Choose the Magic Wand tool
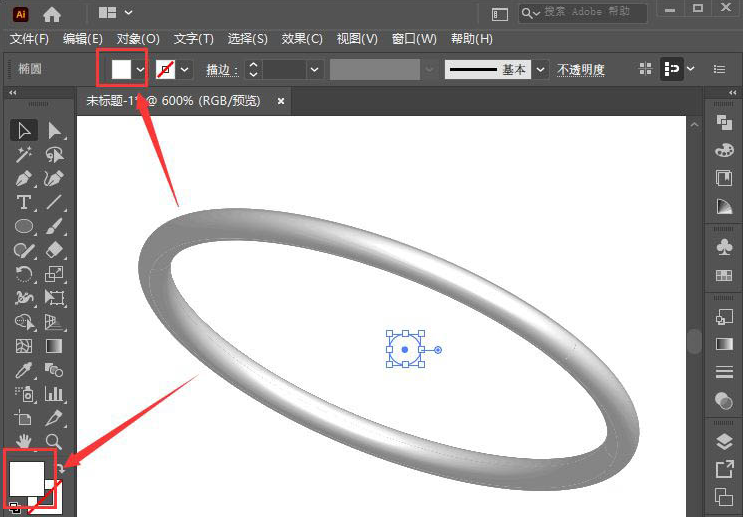 tap(24, 154)
